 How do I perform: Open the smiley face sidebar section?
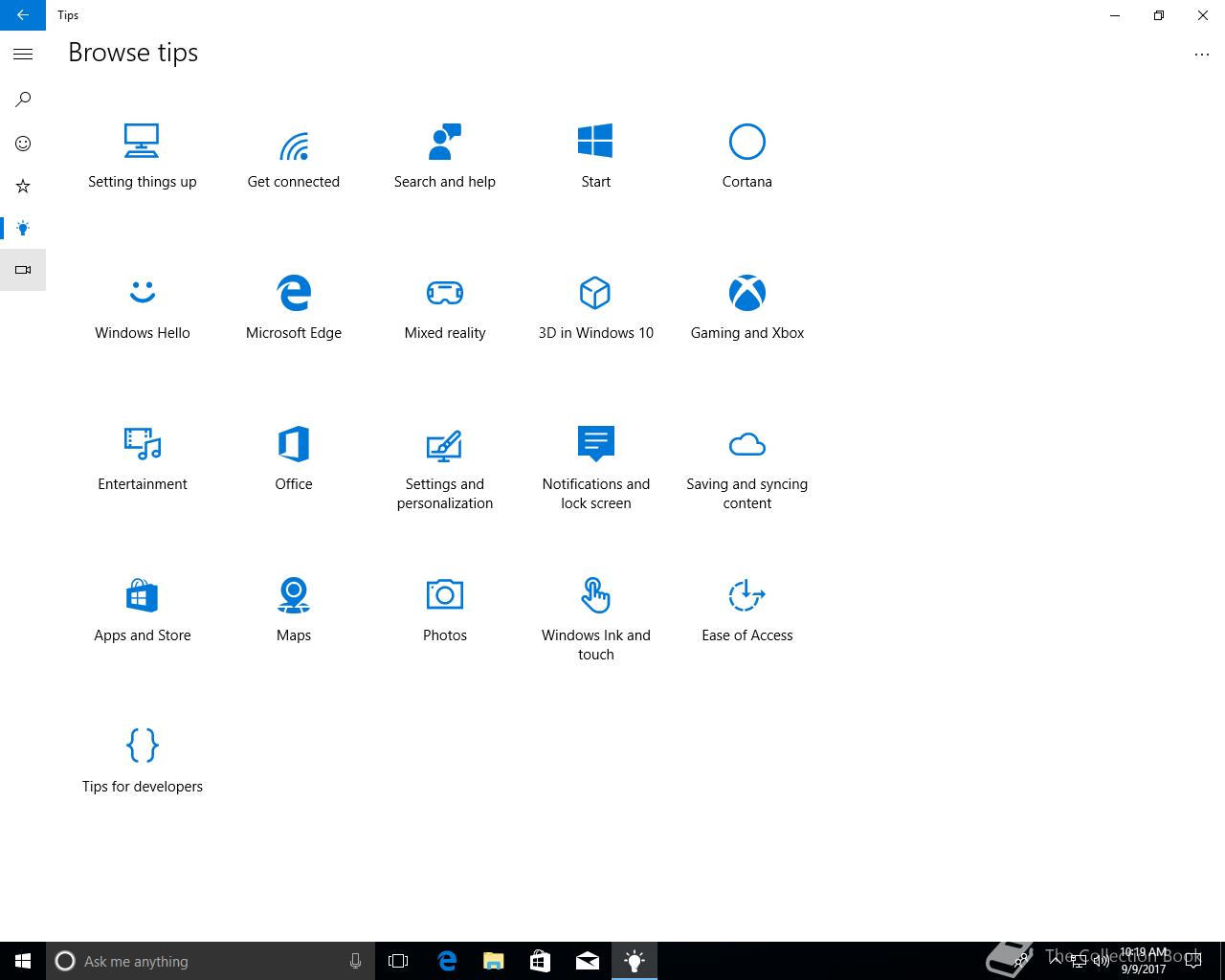[23, 144]
